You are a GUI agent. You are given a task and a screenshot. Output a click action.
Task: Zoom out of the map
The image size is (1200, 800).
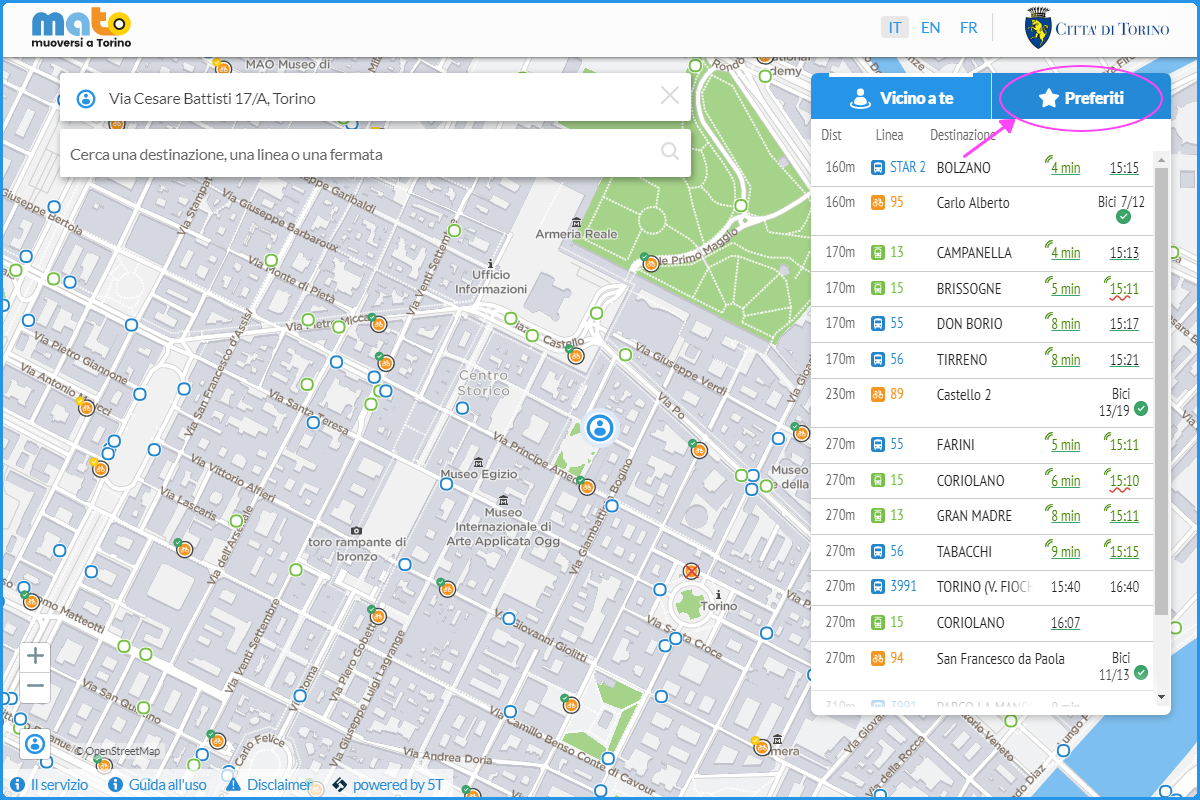click(35, 686)
